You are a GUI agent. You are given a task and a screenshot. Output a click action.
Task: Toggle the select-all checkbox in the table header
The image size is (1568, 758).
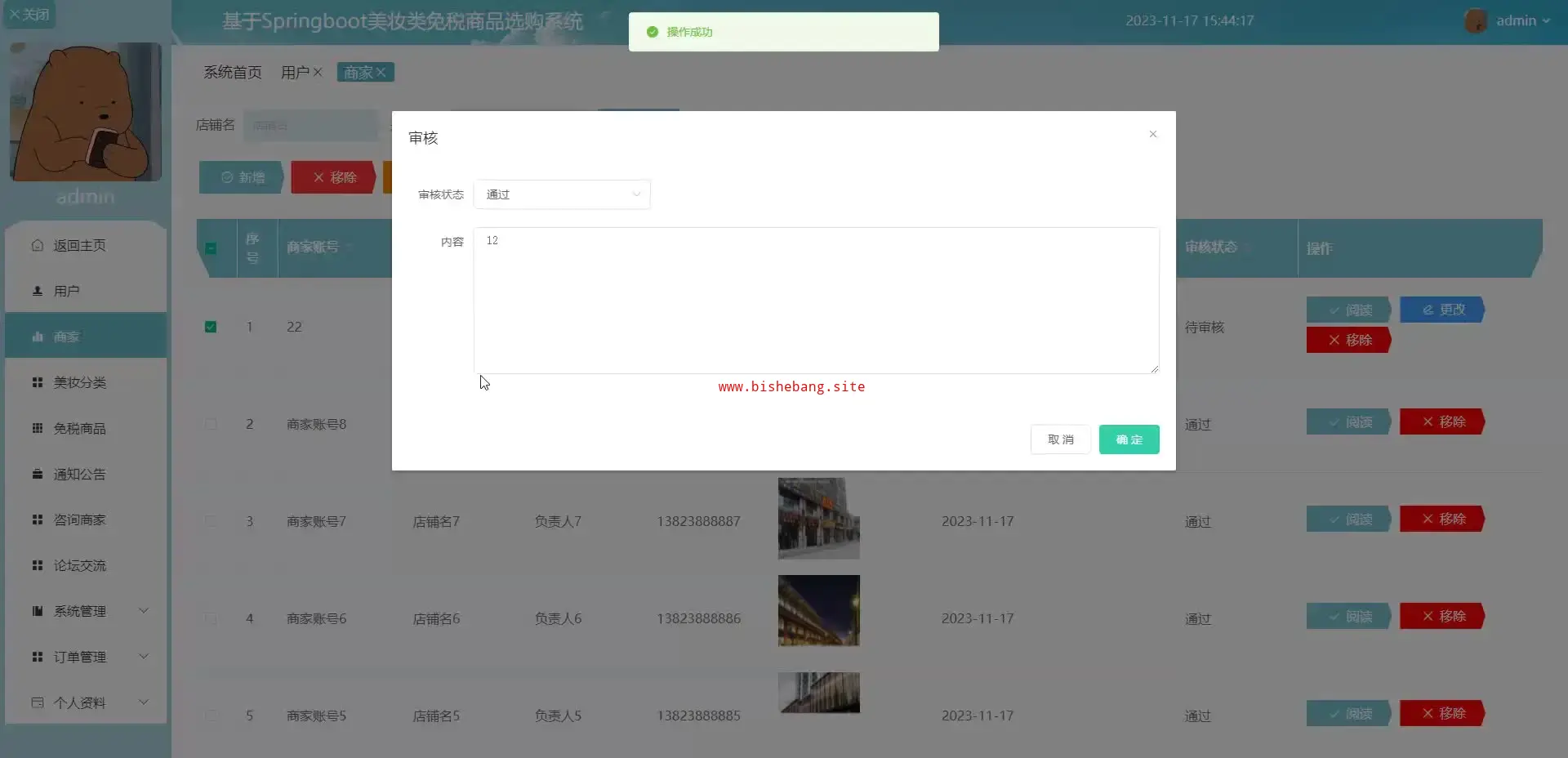(211, 248)
